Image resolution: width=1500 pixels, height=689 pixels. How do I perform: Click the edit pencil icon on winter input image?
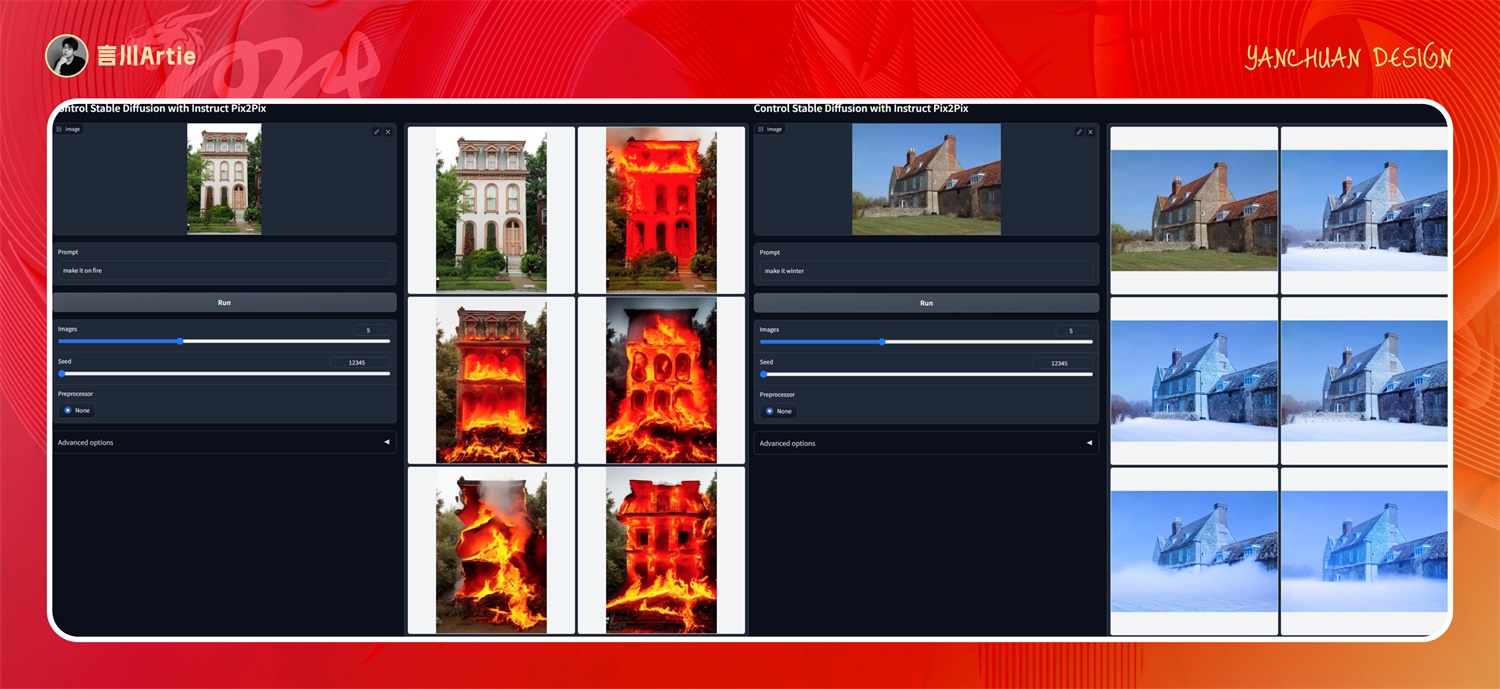tap(1079, 132)
